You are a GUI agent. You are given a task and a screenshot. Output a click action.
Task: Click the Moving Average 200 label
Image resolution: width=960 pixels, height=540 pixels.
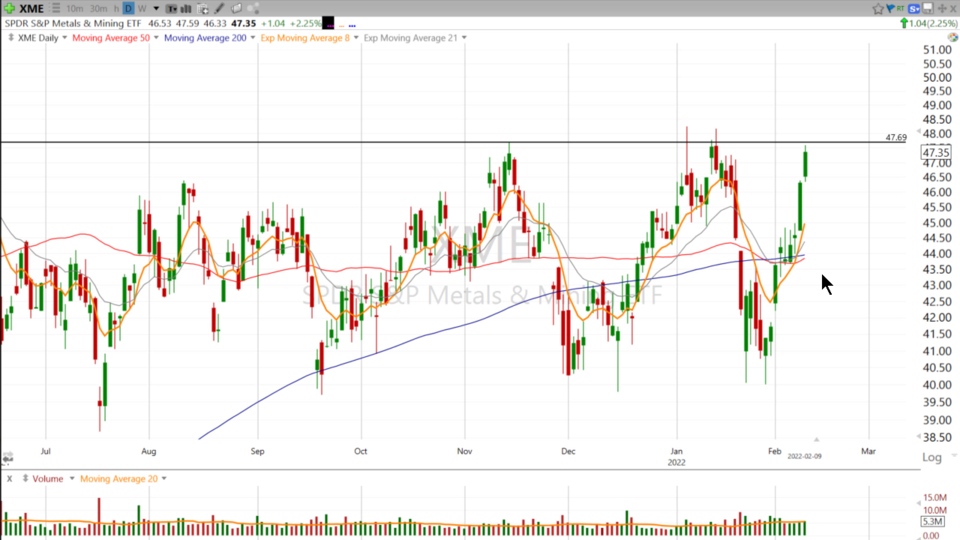pyautogui.click(x=205, y=38)
